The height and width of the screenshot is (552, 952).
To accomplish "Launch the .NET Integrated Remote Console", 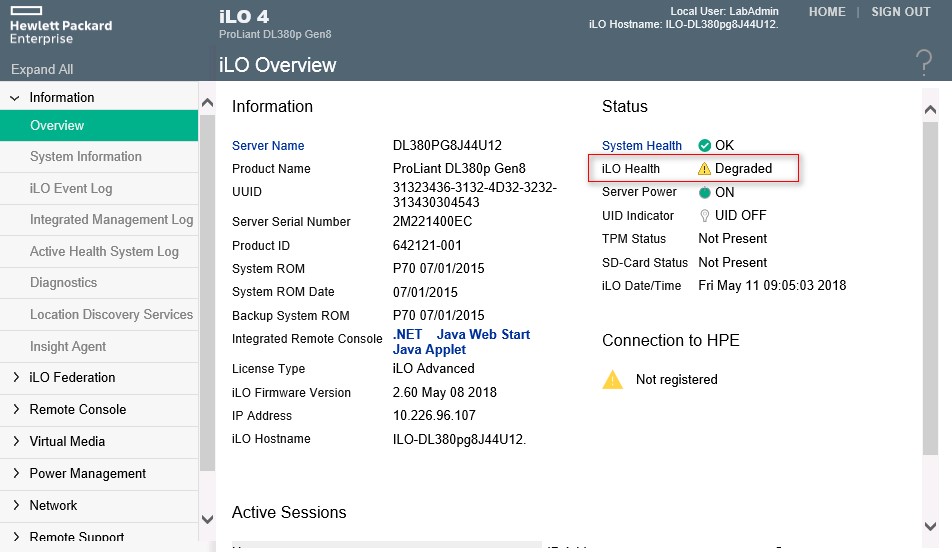I will point(407,334).
